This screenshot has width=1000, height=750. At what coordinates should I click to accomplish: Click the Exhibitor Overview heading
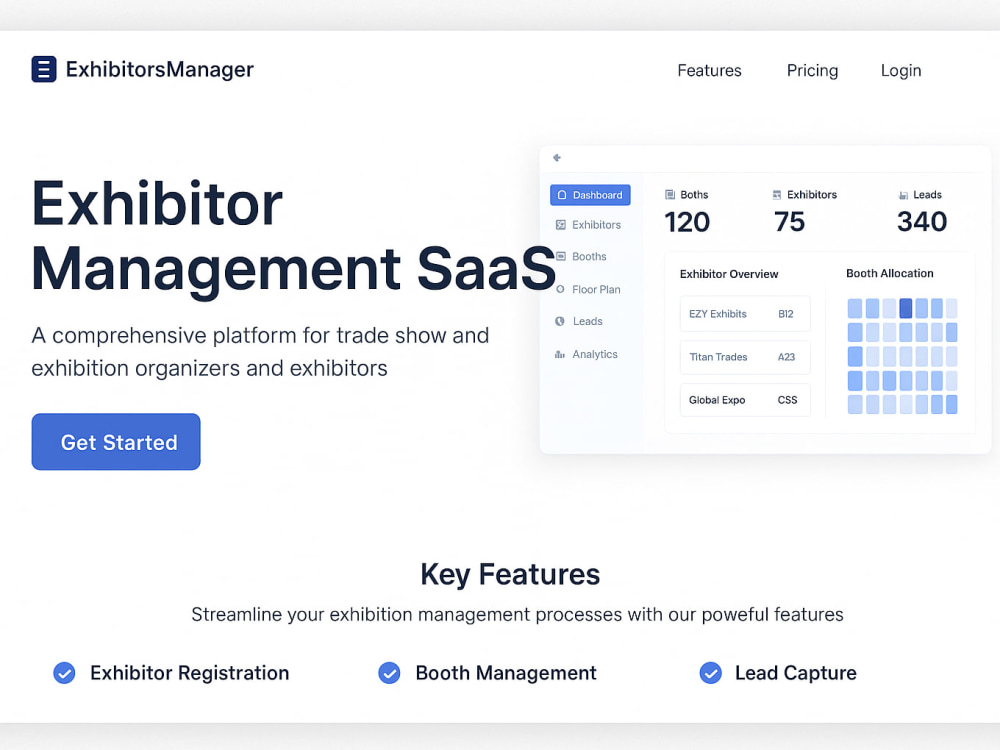pyautogui.click(x=729, y=274)
